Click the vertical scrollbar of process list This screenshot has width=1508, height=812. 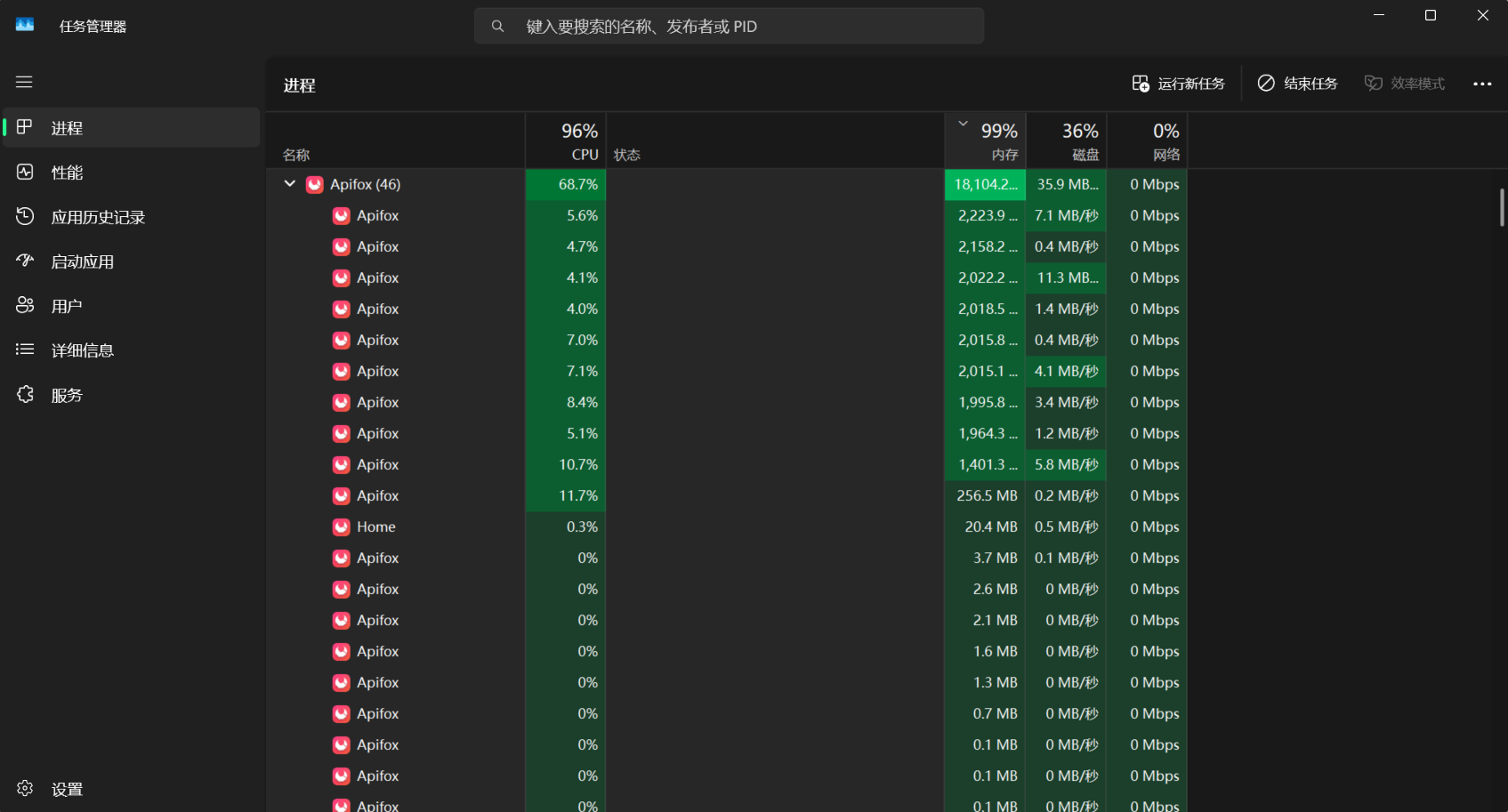[x=1502, y=207]
